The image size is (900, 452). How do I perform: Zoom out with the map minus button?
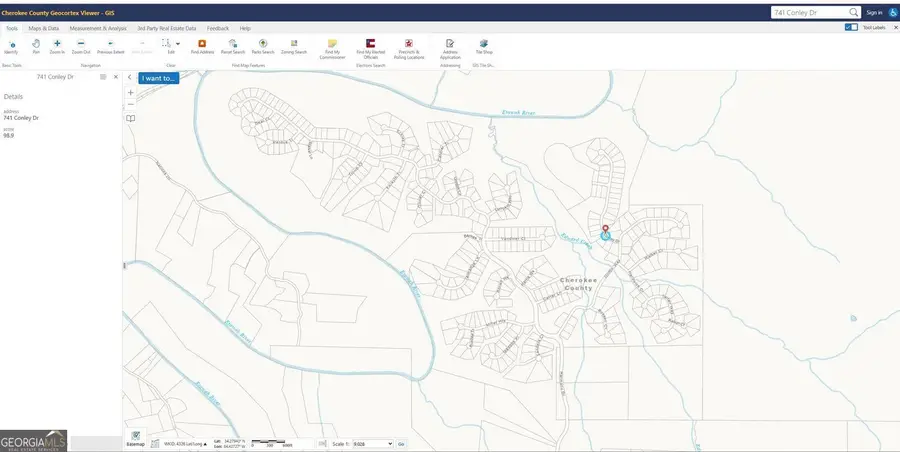point(131,104)
